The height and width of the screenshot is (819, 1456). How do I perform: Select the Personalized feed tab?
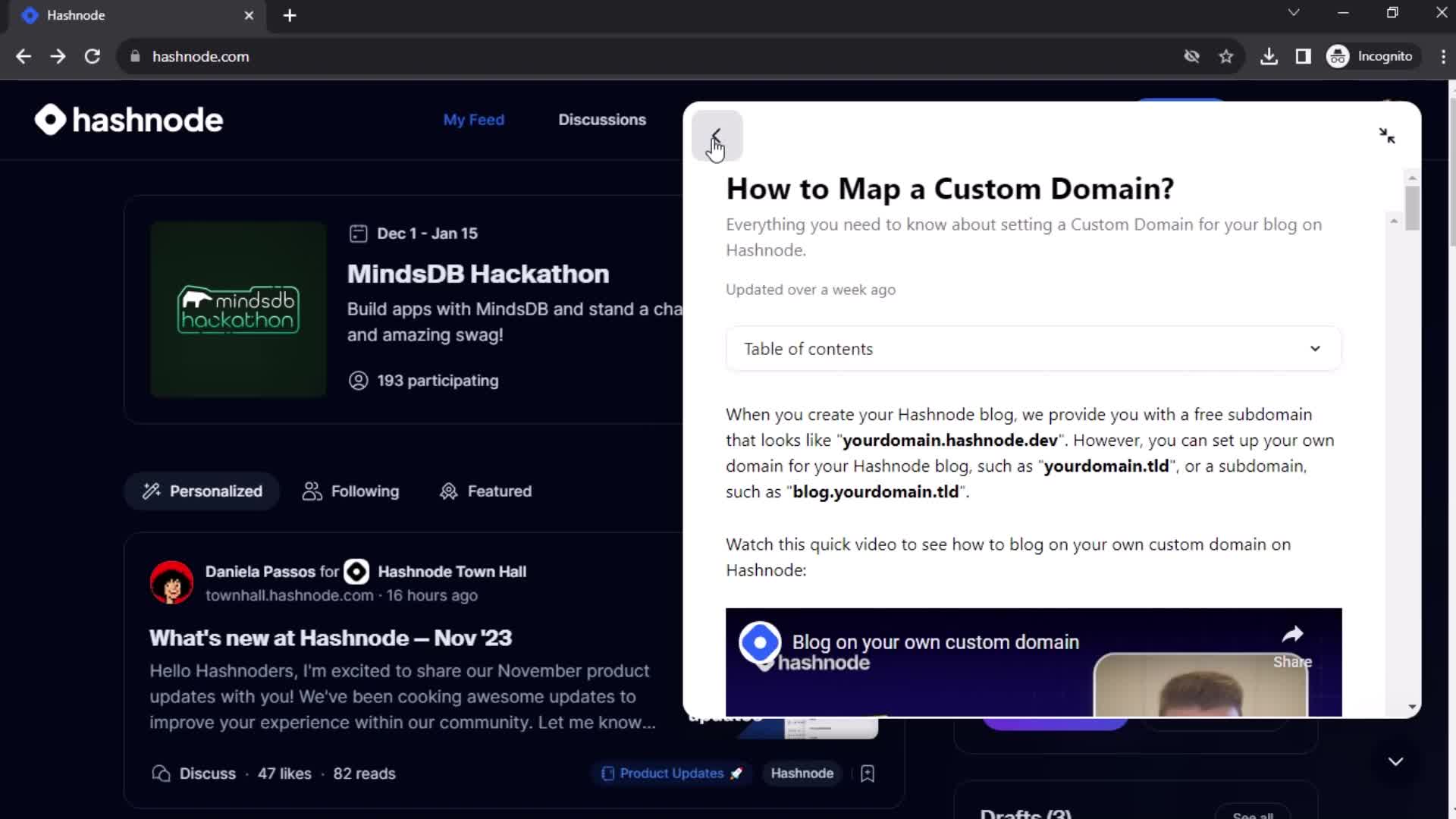point(203,491)
